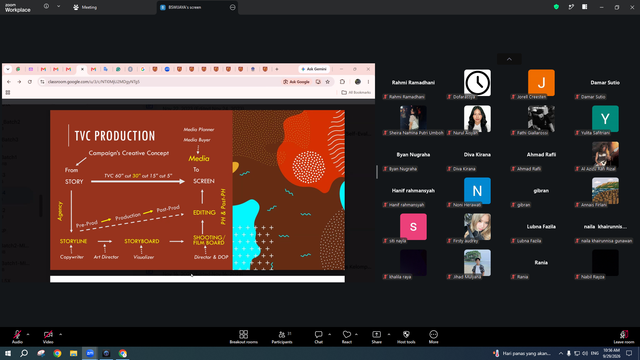
Task: Click the Ask Gemini button
Action: 314,69
